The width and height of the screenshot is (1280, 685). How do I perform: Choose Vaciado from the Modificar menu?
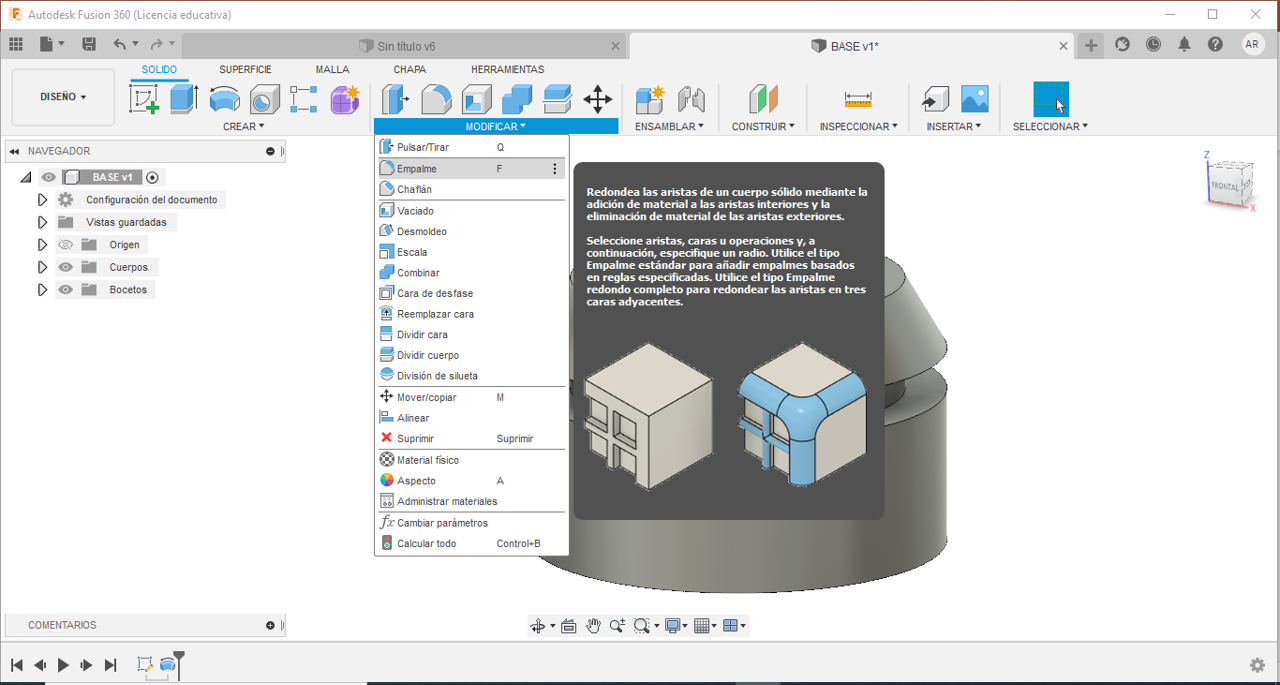(470, 211)
